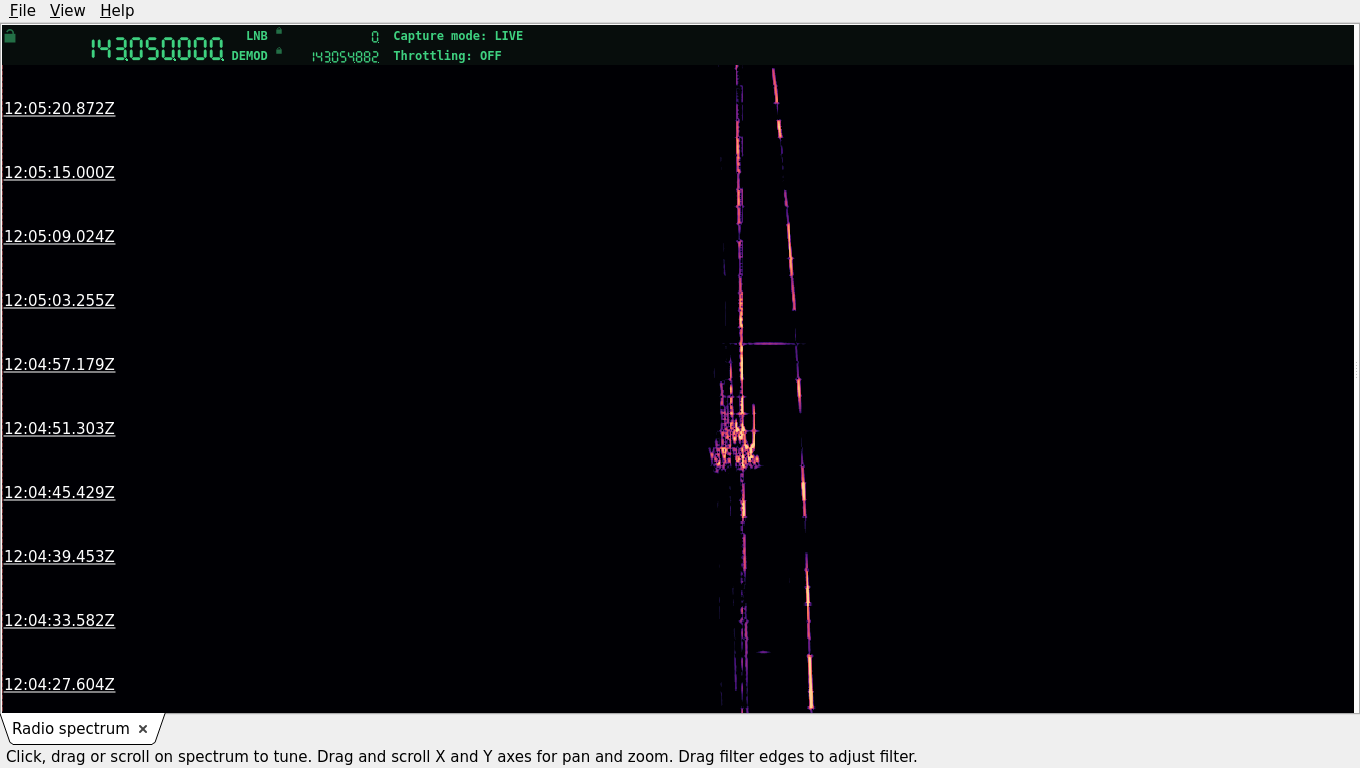Click timestamp 12:04:57.179Z
The image size is (1360, 768).
(60, 365)
